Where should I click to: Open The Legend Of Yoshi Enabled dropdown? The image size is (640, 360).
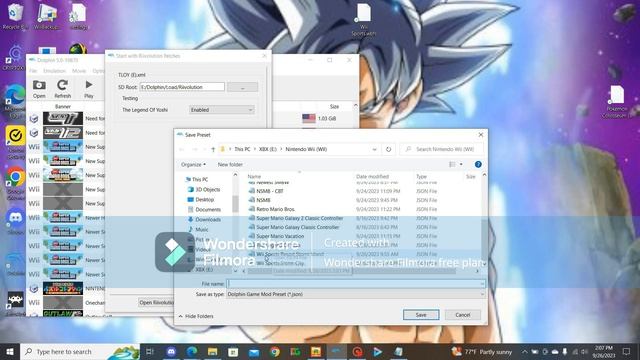point(222,110)
